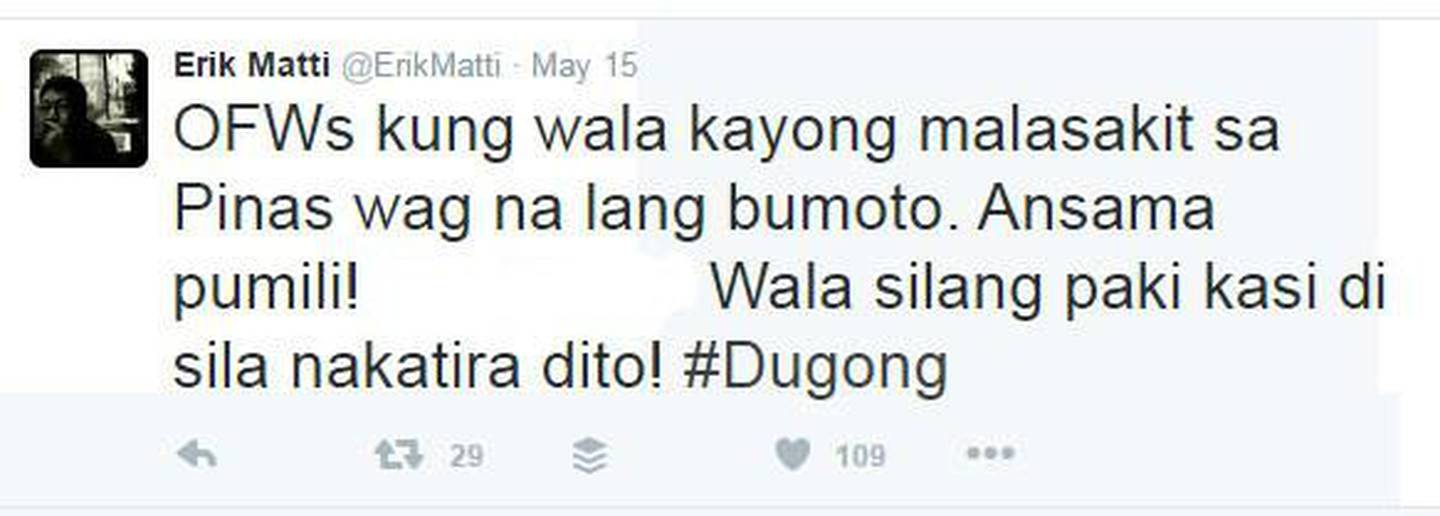Open the May 15 timestamp permalink

tap(584, 67)
